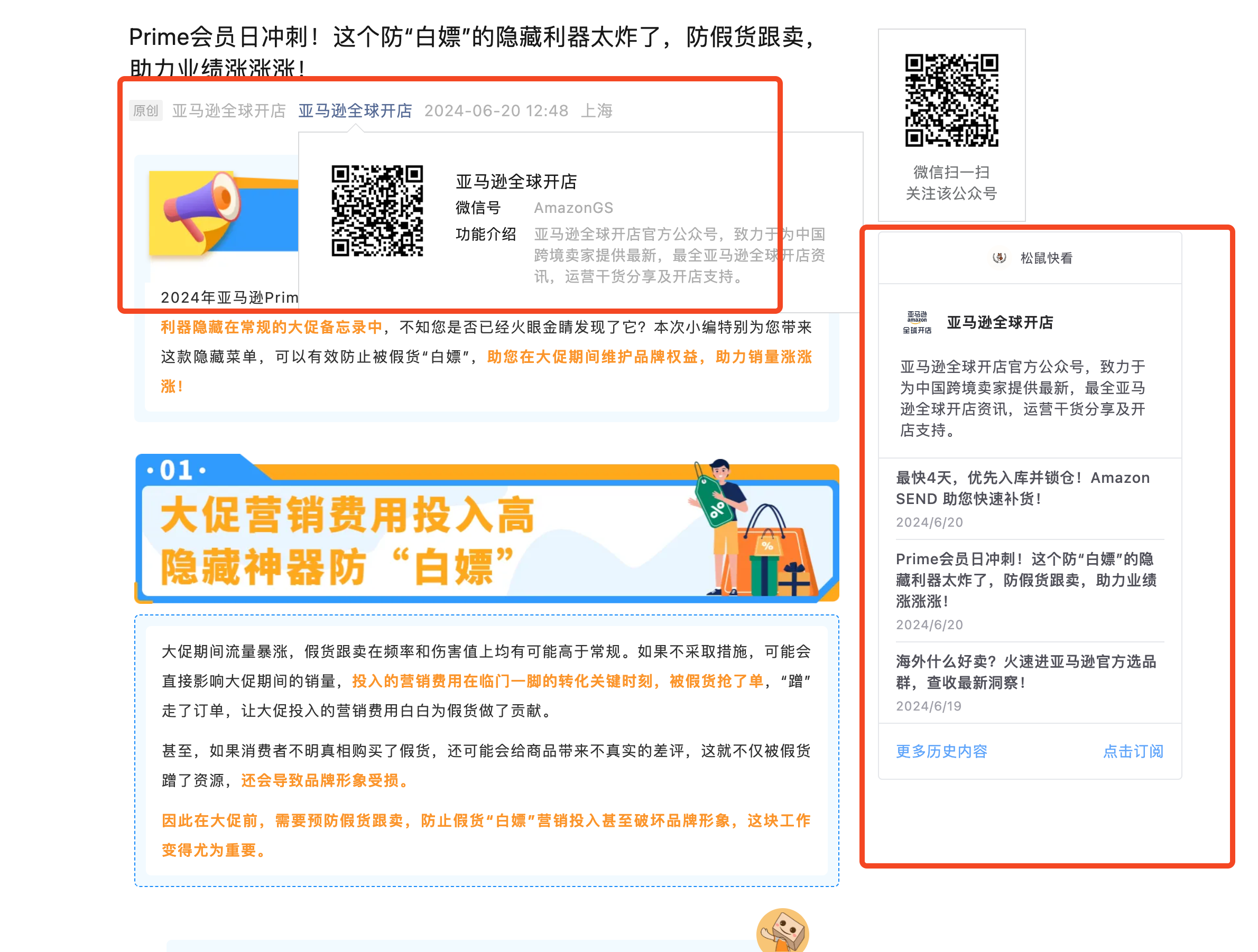Click 点击订阅 to subscribe
1258x952 pixels.
click(x=1133, y=751)
